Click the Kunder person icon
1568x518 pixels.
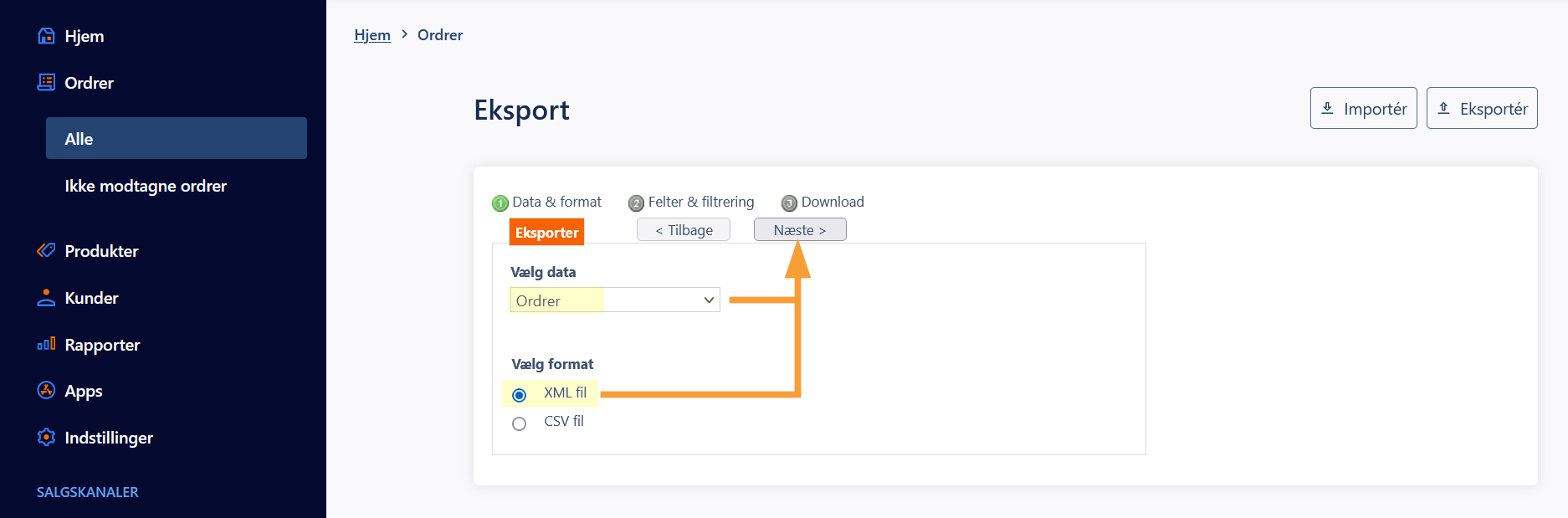[x=46, y=298]
